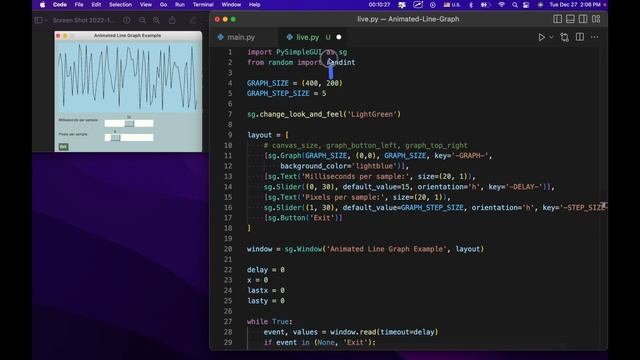This screenshot has height=360, width=640.
Task: Click the sg.Window layout assignment line
Action: coord(365,249)
